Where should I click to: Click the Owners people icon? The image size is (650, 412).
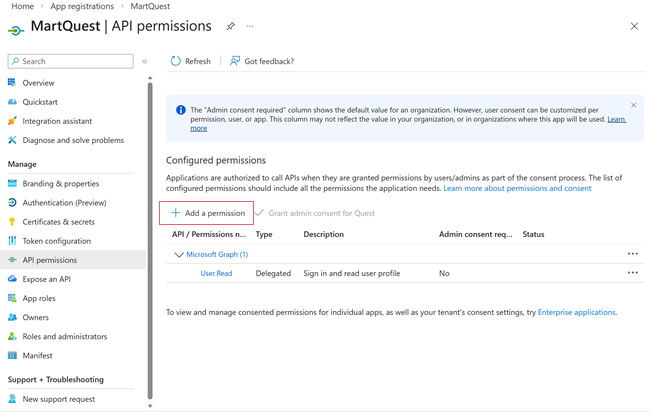(x=12, y=317)
